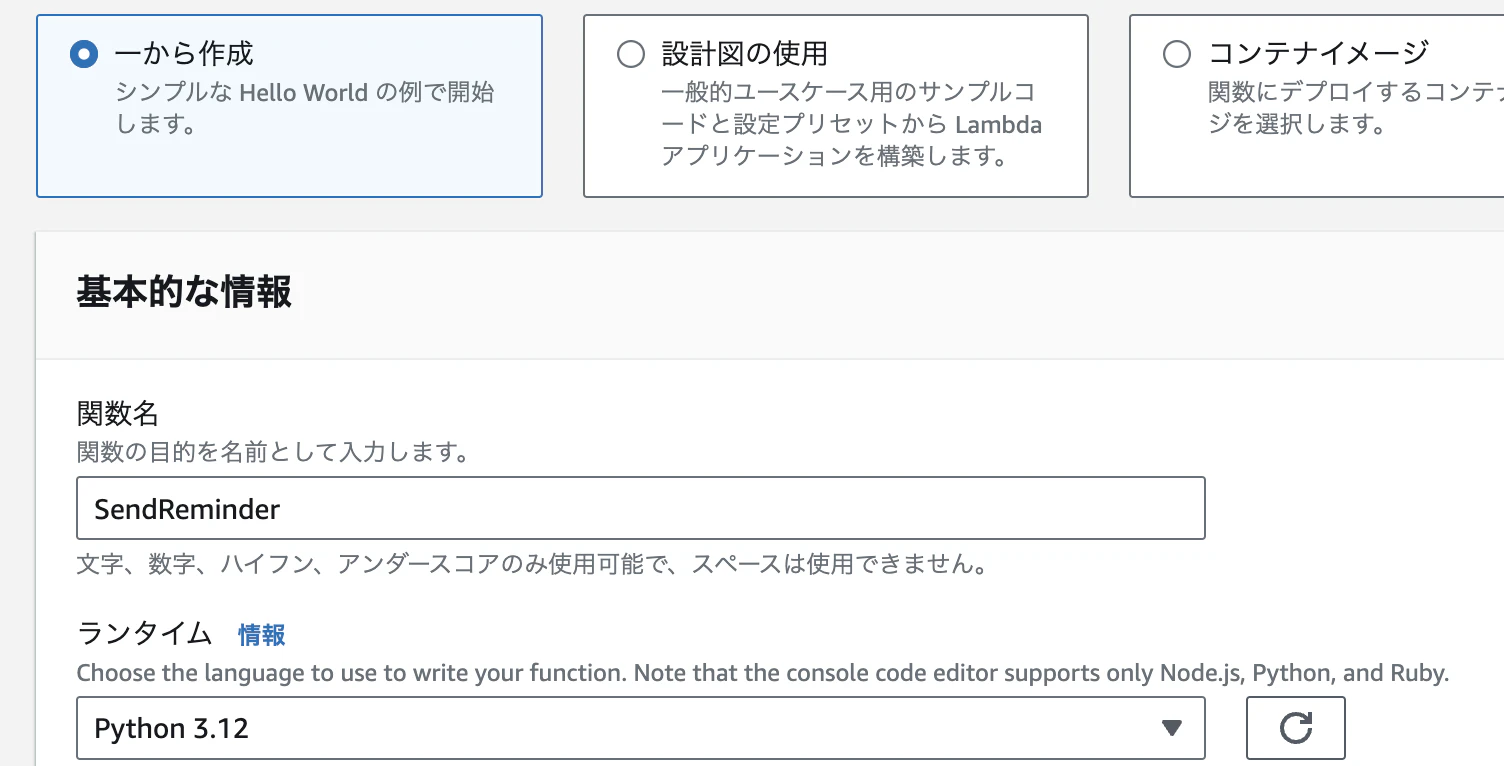Pick the コンテナイメージ radio button
Image resolution: width=1504 pixels, height=766 pixels.
coord(1177,54)
